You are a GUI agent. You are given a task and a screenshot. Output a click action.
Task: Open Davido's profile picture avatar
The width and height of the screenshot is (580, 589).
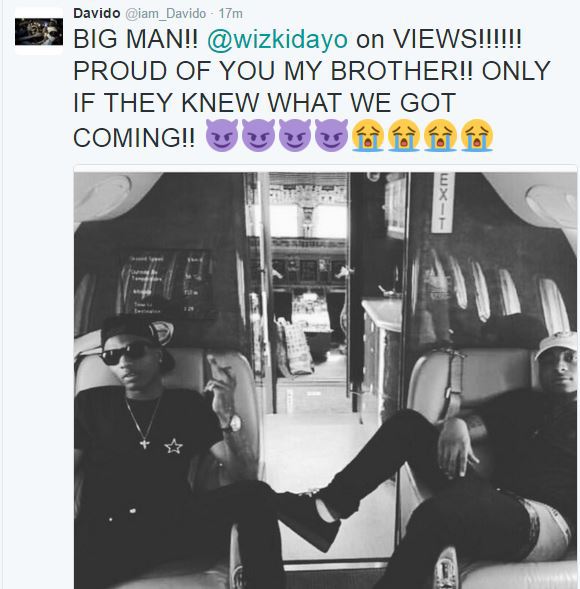click(x=39, y=31)
